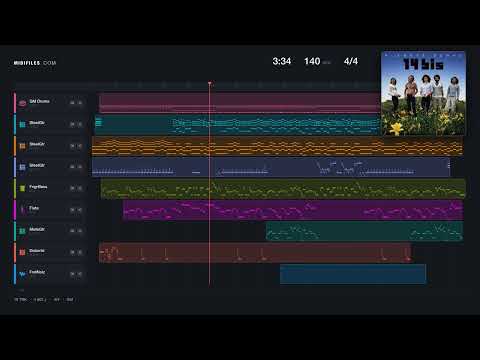This screenshot has height=360, width=480.
Task: Mute the blue SteelGtr track
Action: (72, 167)
